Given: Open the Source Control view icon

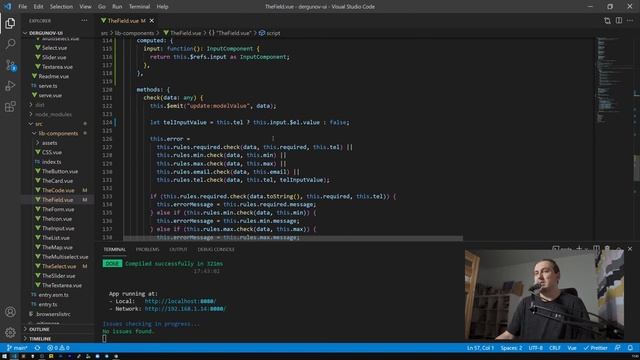Looking at the screenshot, I should click(10, 65).
